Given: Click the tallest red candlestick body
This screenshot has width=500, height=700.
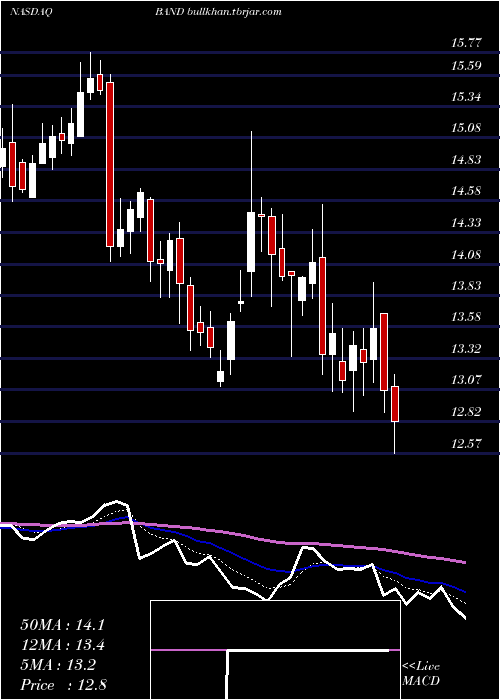Looking at the screenshot, I should 110,164.
